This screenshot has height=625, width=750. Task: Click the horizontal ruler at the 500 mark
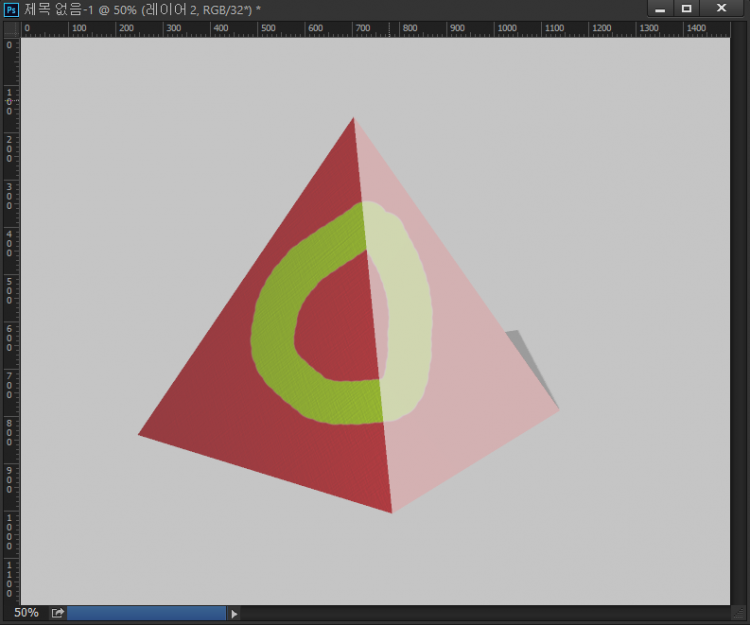pyautogui.click(x=267, y=29)
